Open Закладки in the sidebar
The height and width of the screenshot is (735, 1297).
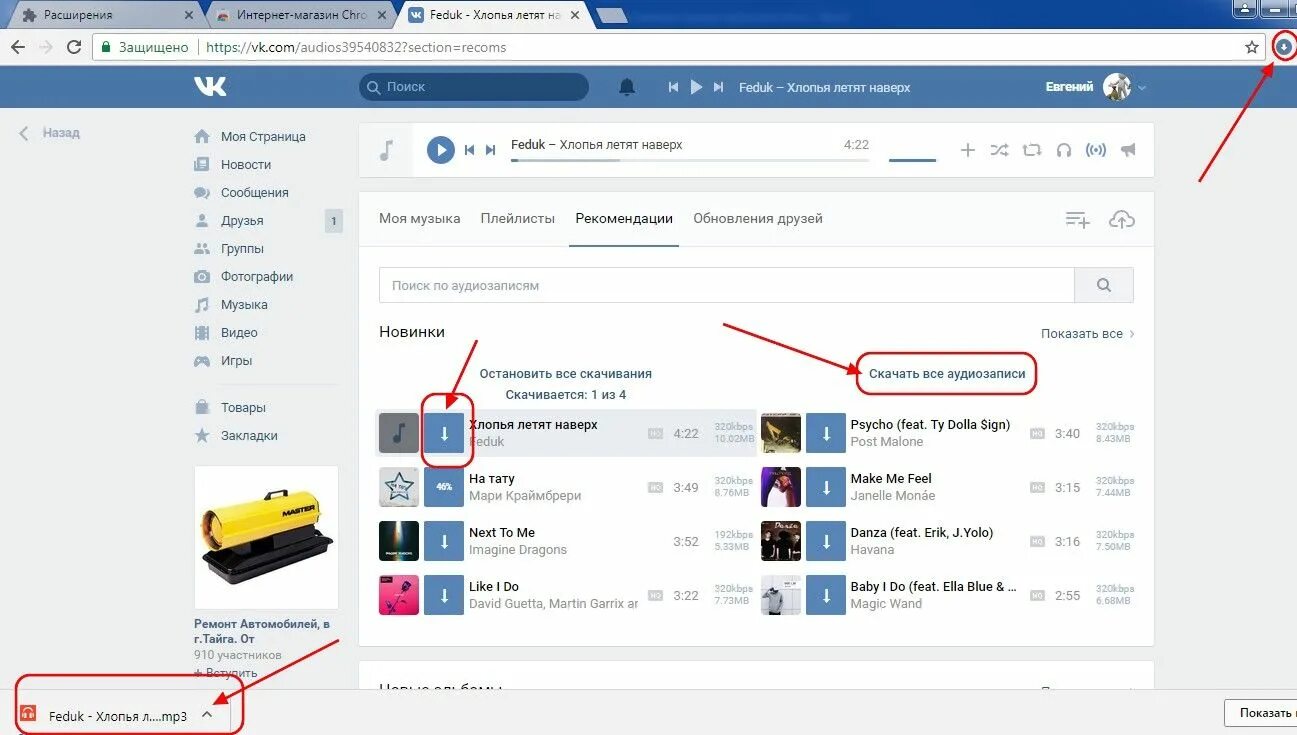pos(249,436)
